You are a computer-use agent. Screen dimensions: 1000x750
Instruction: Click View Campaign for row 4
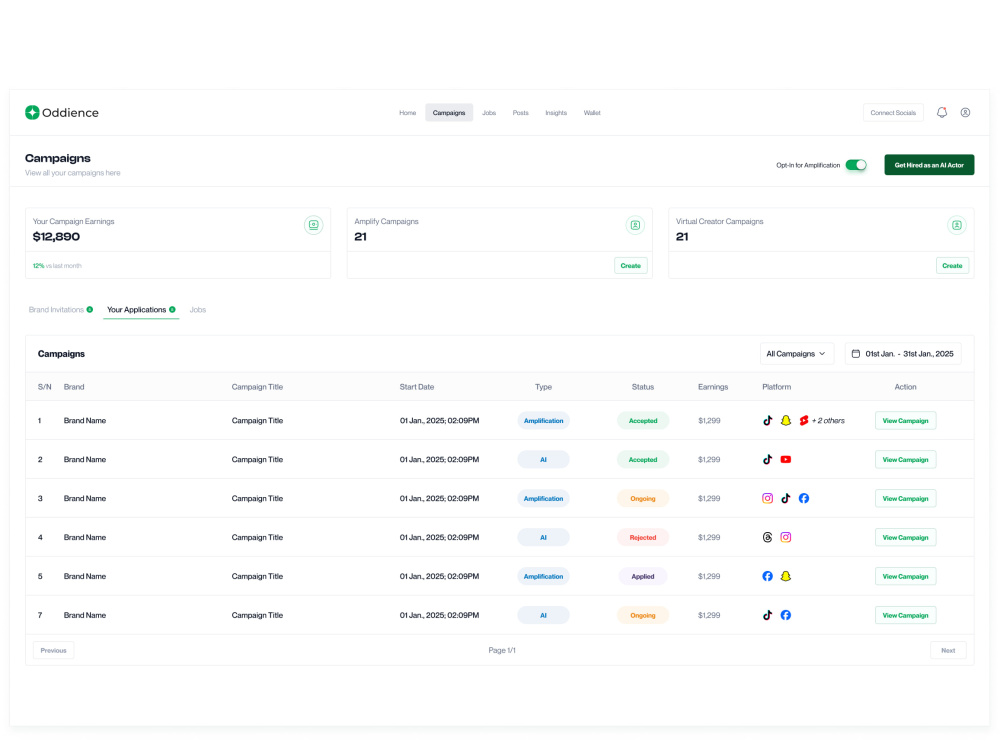(x=905, y=537)
